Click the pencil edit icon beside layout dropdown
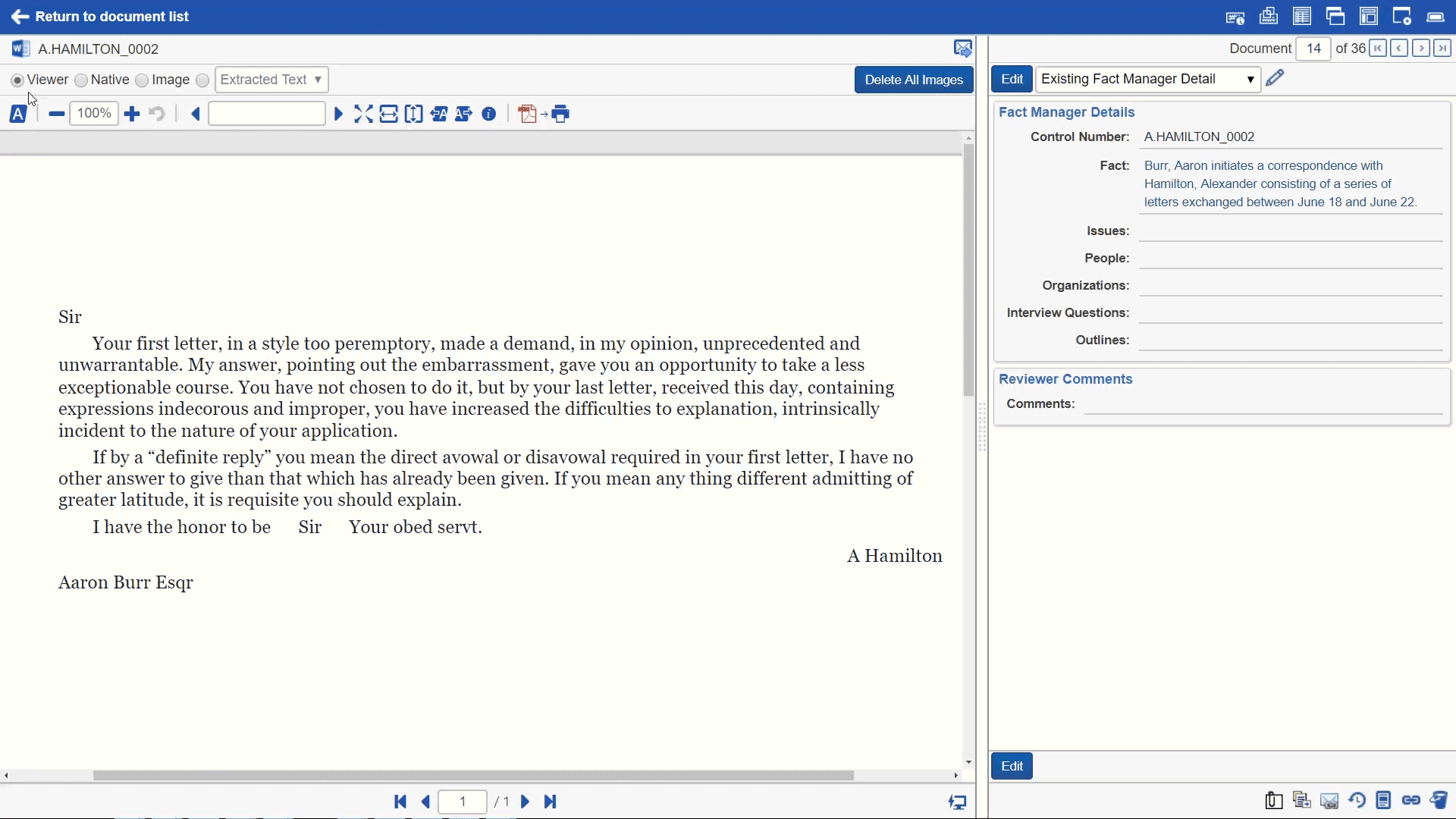The height and width of the screenshot is (819, 1456). point(1275,78)
